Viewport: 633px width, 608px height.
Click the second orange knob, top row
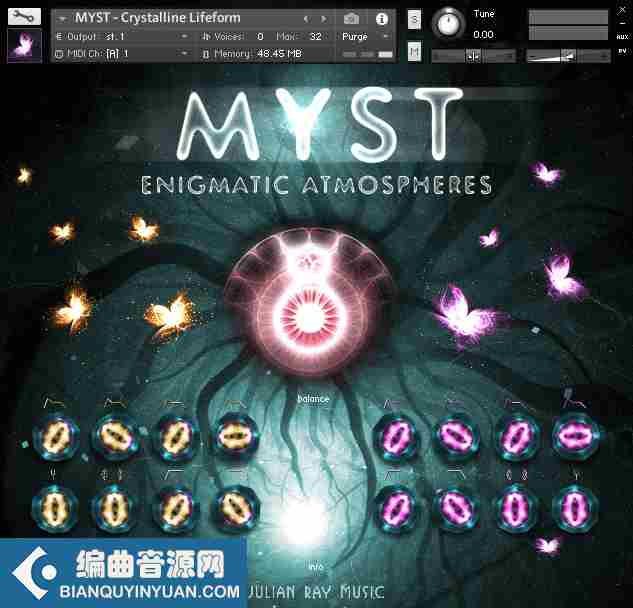click(x=115, y=436)
